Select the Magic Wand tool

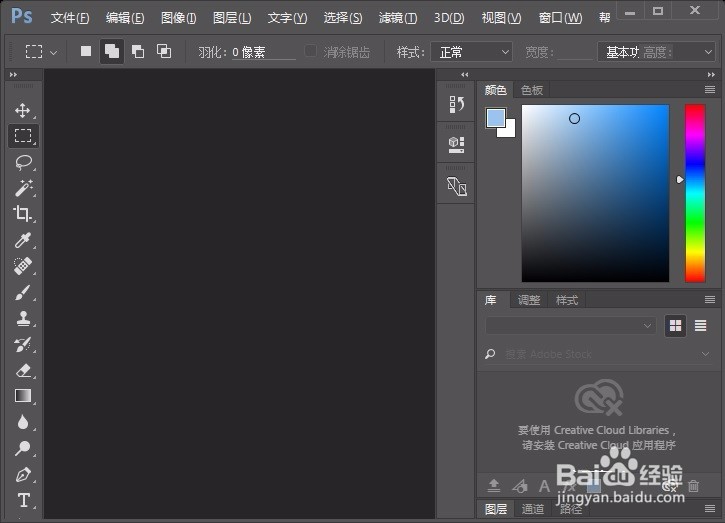(23, 188)
